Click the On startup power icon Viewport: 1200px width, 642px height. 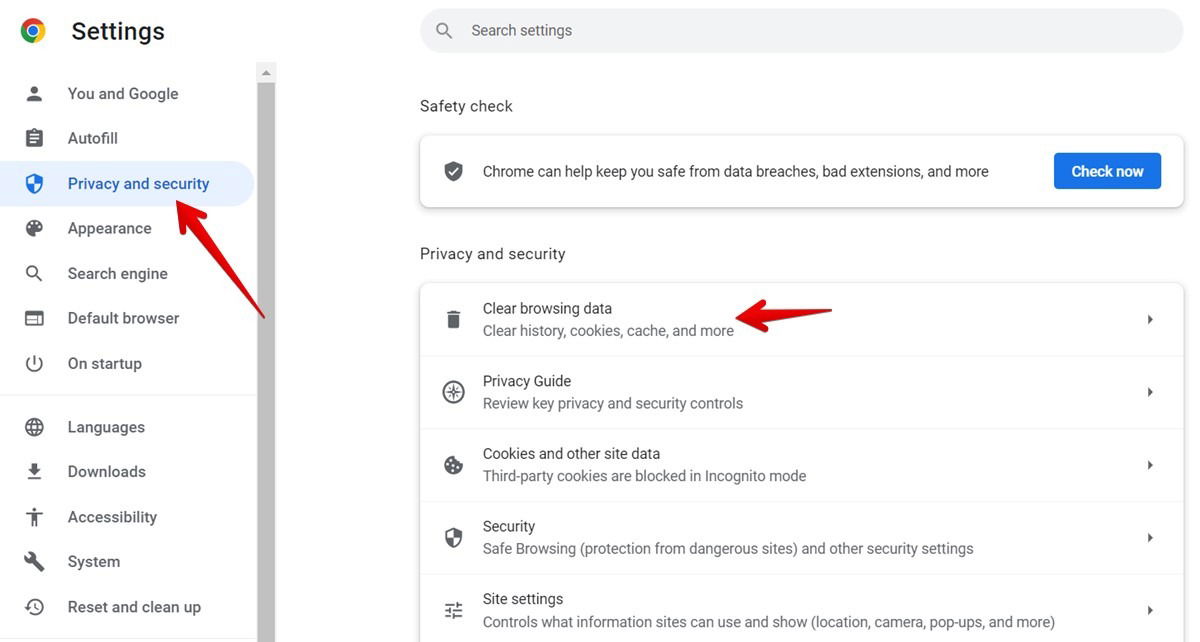[x=34, y=363]
